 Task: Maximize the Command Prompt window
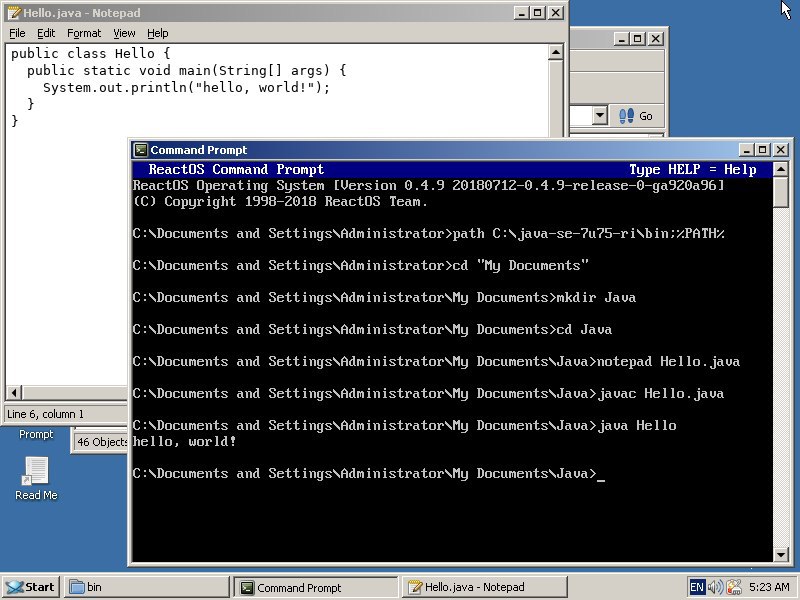pos(763,149)
